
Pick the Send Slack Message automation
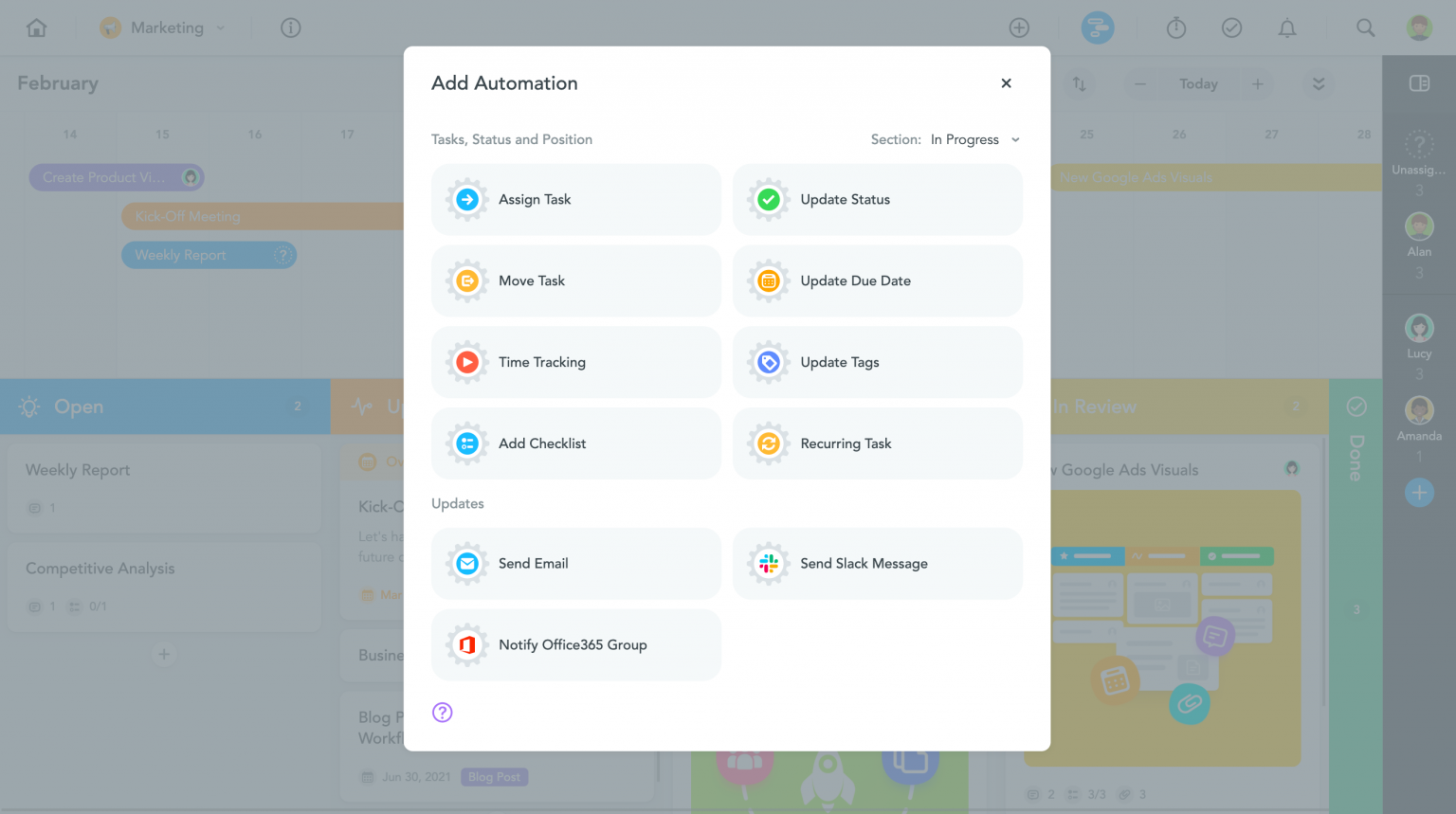pyautogui.click(x=877, y=564)
